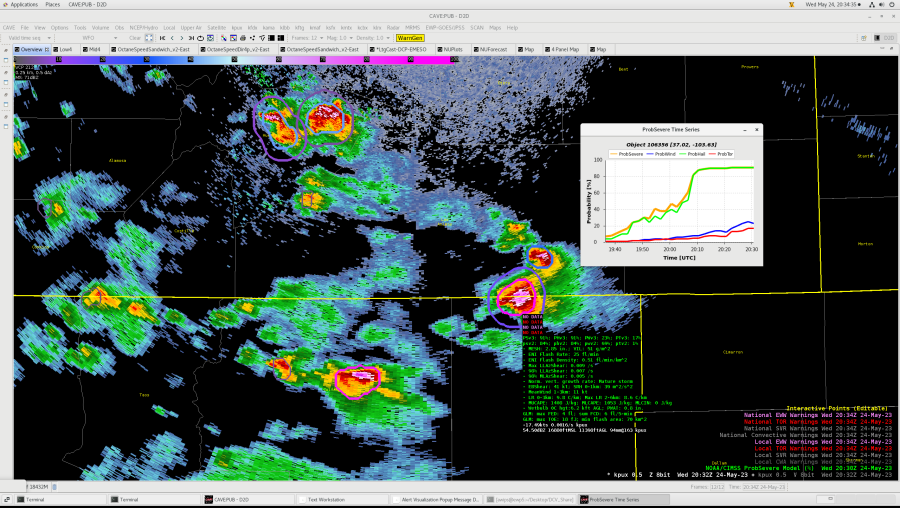Switch to the 4 Panel Map tab

click(x=567, y=48)
